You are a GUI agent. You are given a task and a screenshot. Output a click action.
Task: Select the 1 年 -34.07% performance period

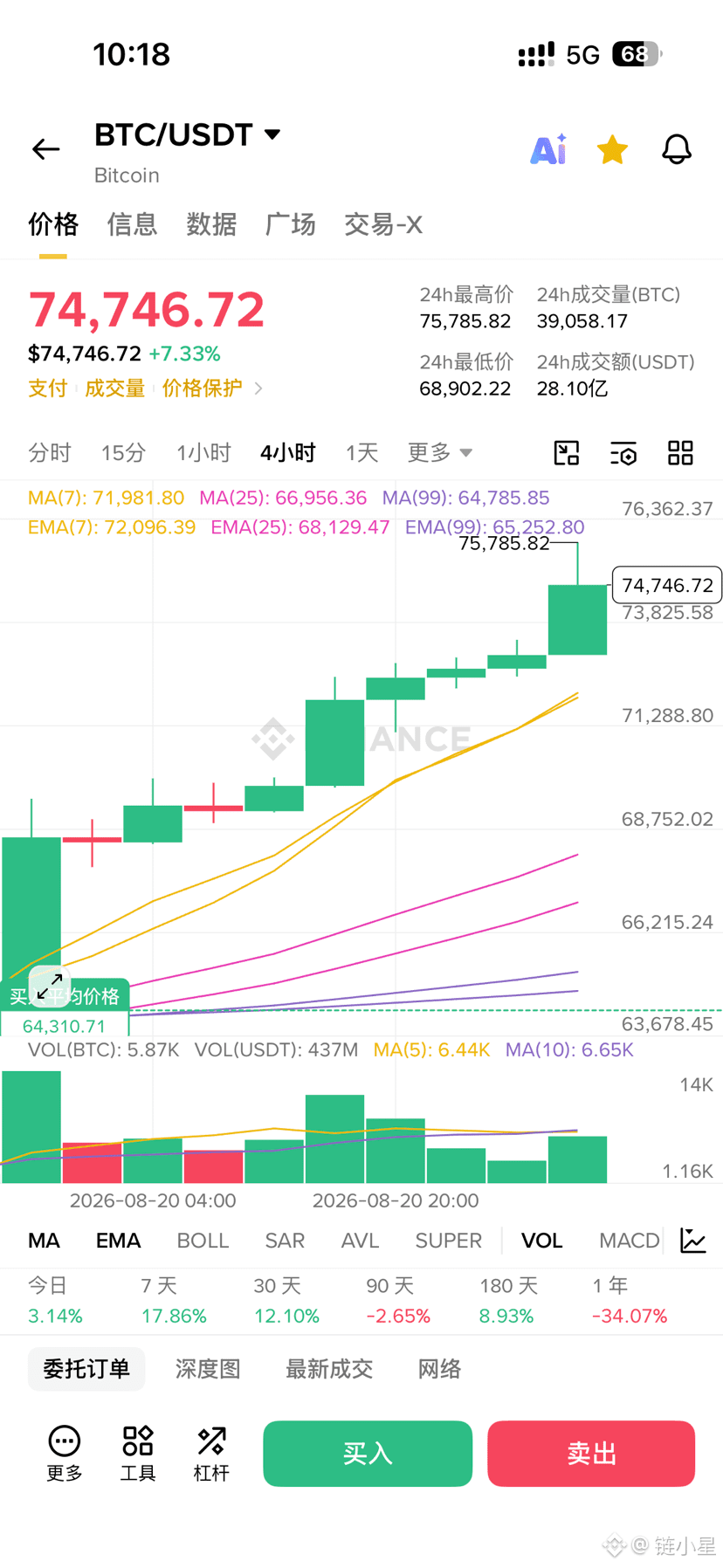tap(630, 1301)
